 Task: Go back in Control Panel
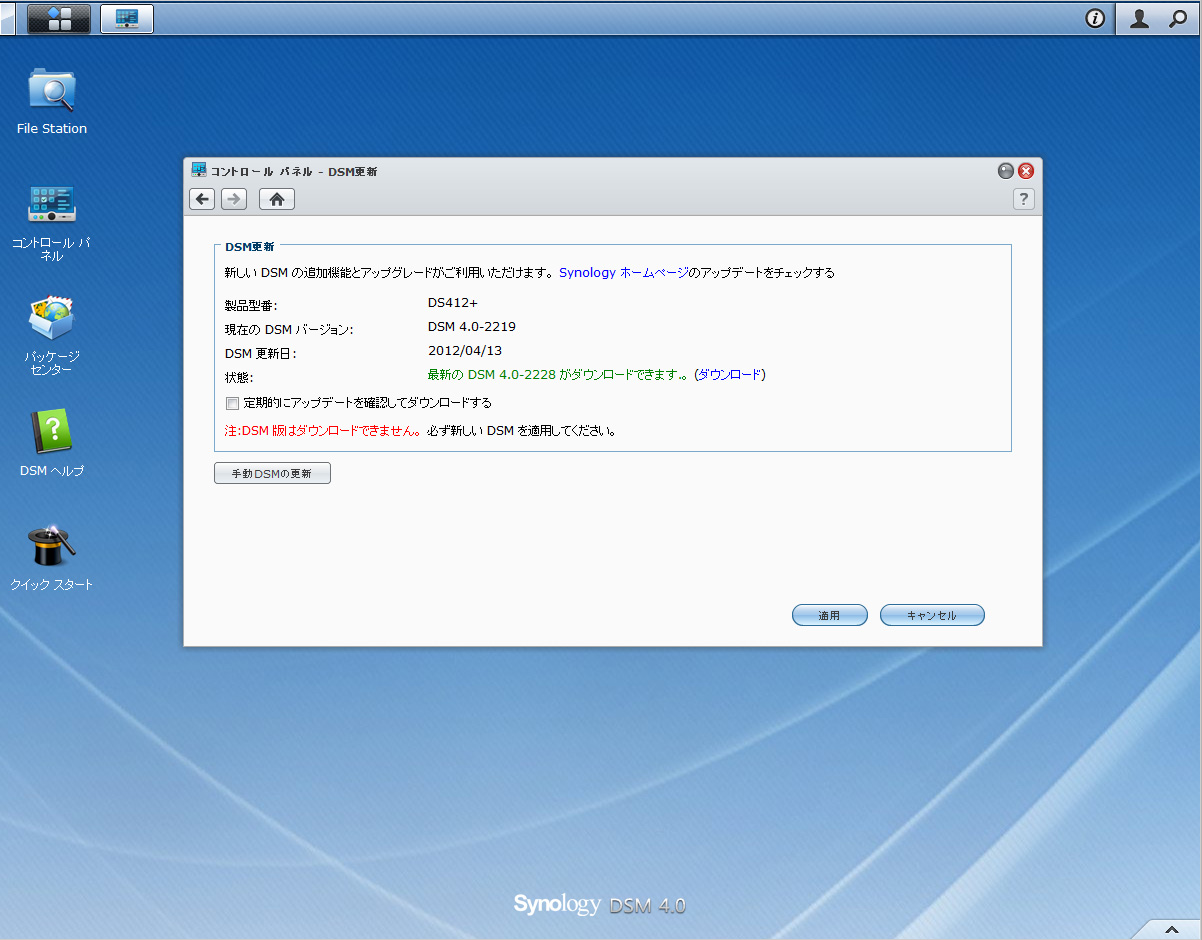(x=203, y=200)
